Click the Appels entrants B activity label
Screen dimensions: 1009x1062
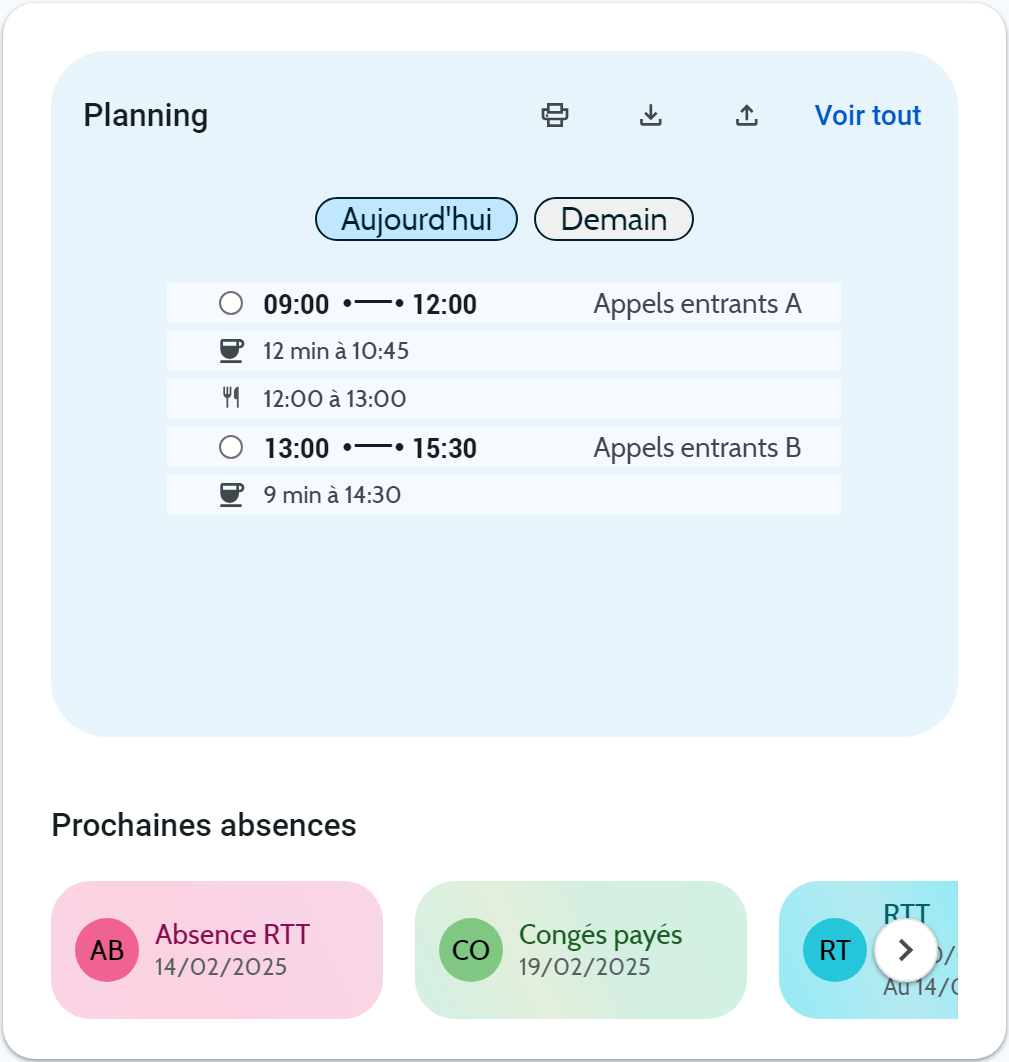pyautogui.click(x=697, y=447)
